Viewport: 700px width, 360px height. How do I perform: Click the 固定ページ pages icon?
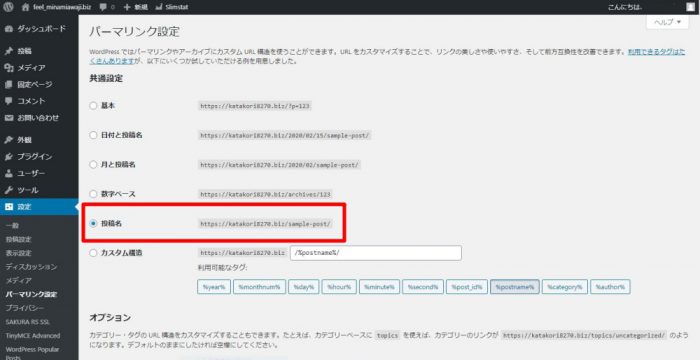[x=8, y=84]
